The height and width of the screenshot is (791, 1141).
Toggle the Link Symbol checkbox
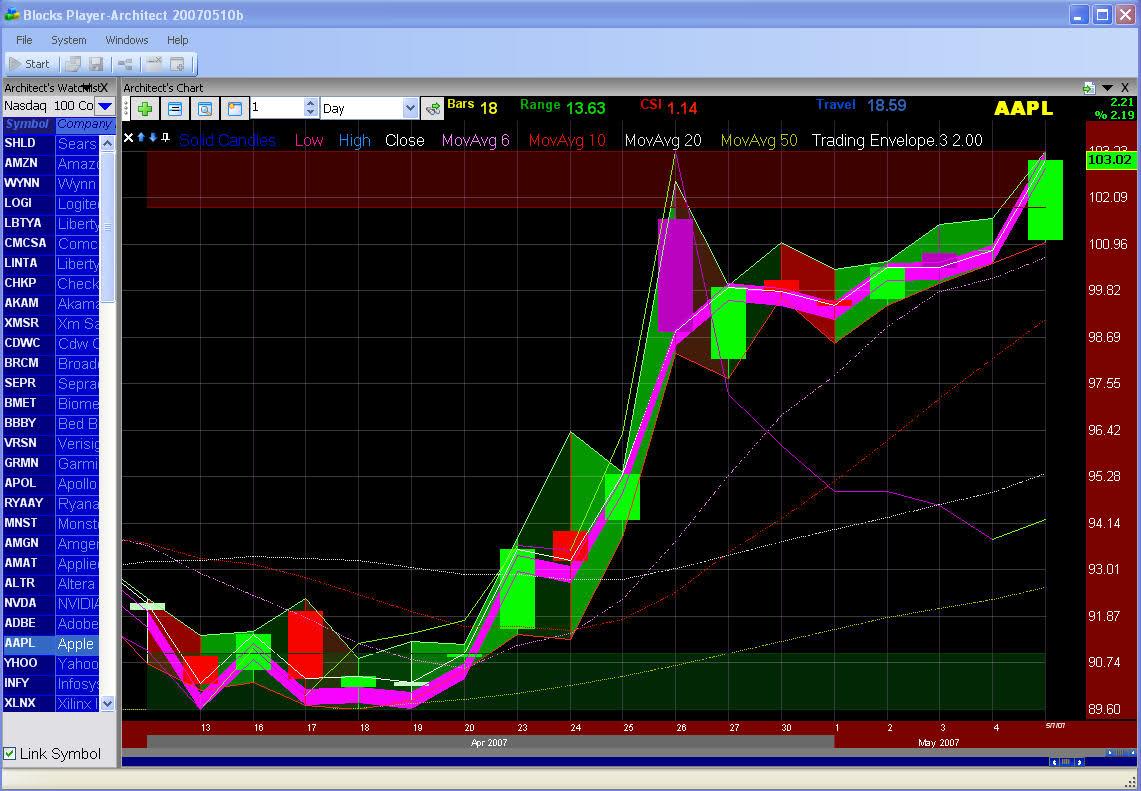pyautogui.click(x=10, y=753)
